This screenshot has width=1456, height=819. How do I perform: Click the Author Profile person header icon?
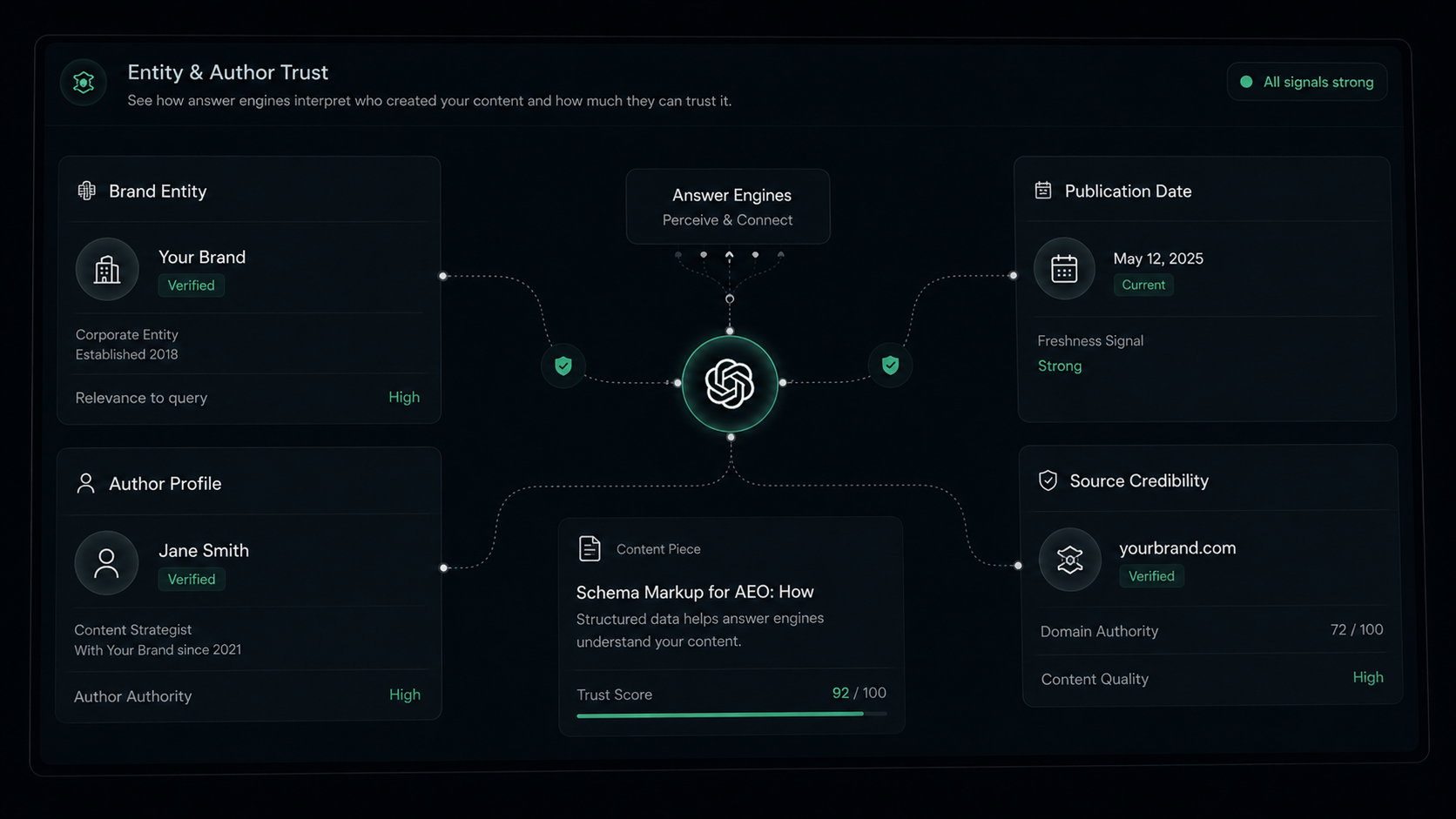pos(85,483)
